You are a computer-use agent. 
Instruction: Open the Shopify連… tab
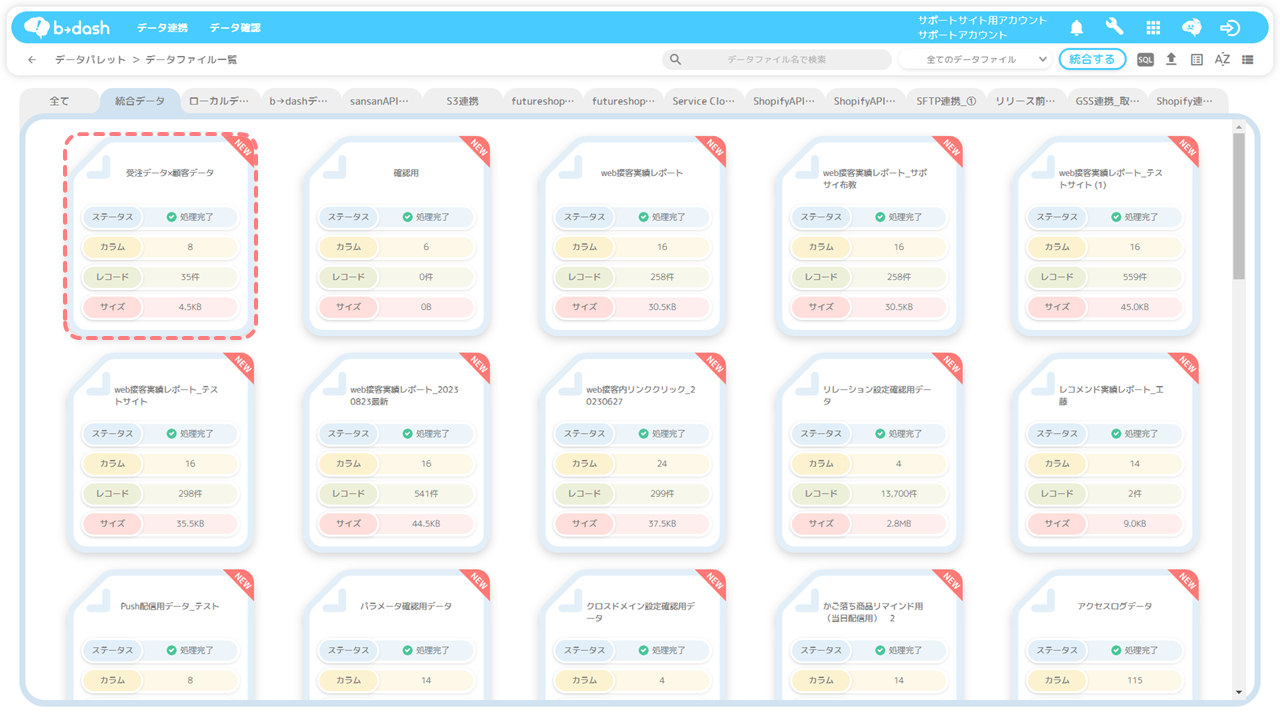[x=1187, y=101]
